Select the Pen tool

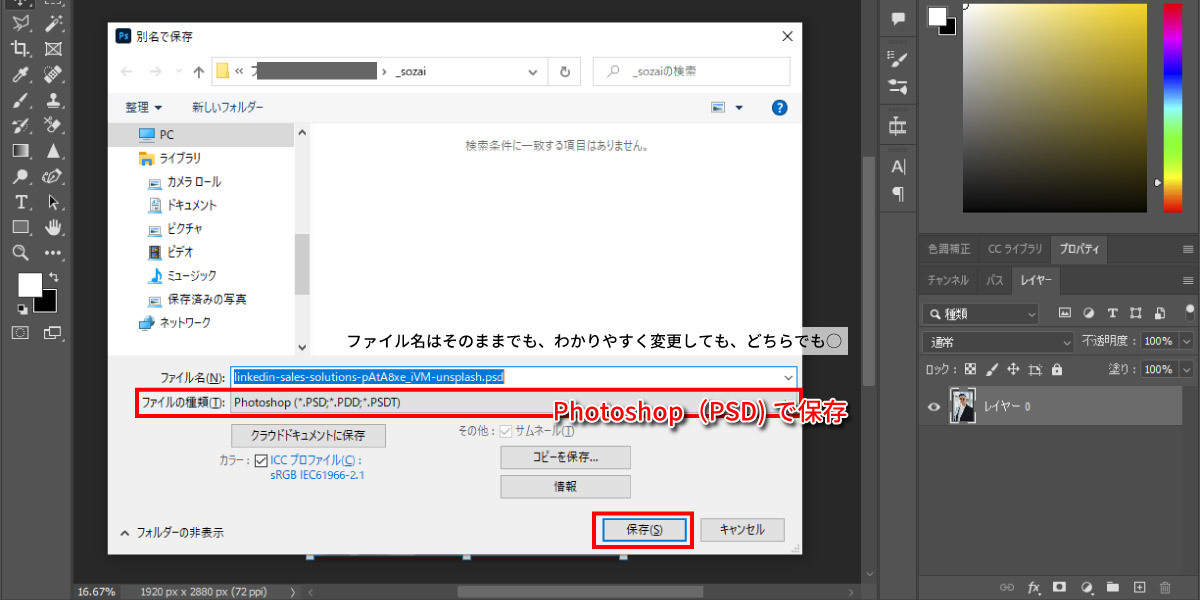tap(53, 178)
